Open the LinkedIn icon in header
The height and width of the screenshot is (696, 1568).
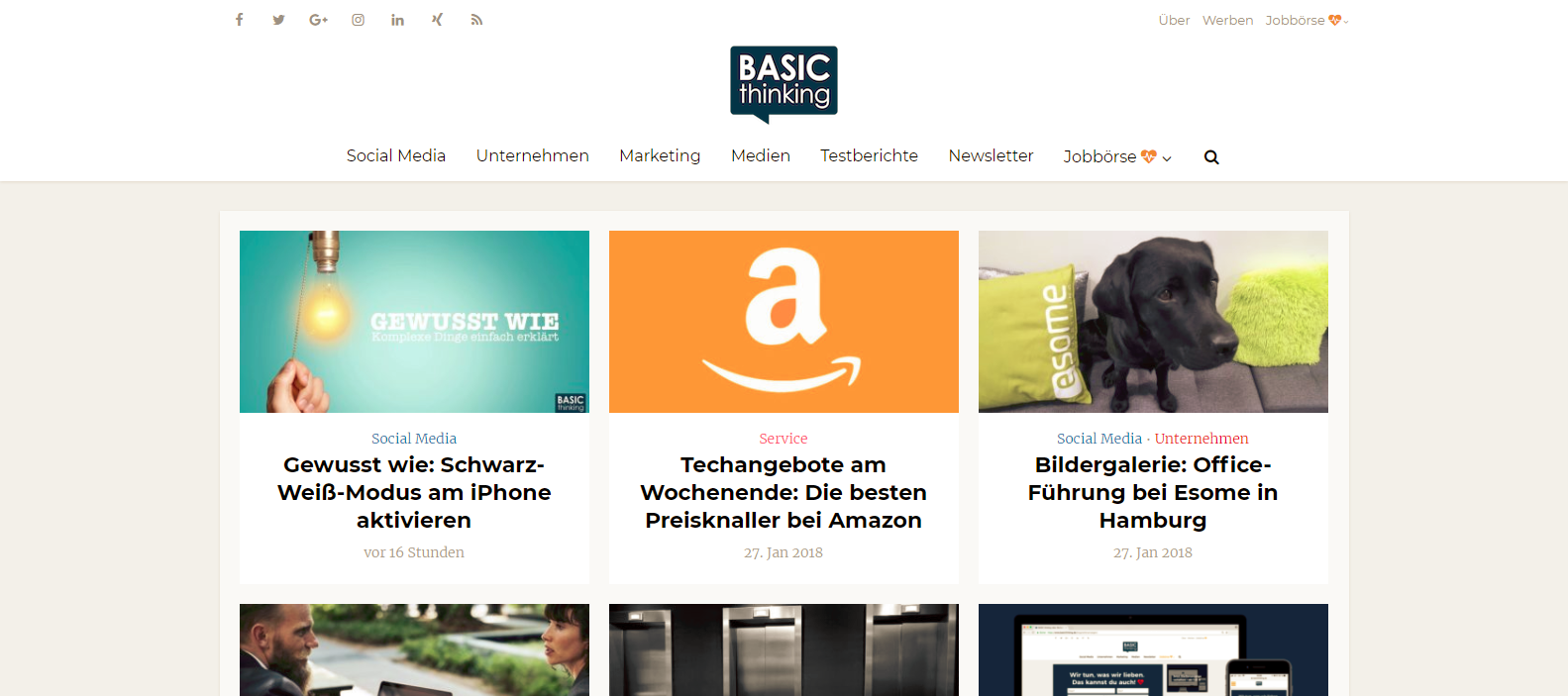tap(397, 20)
